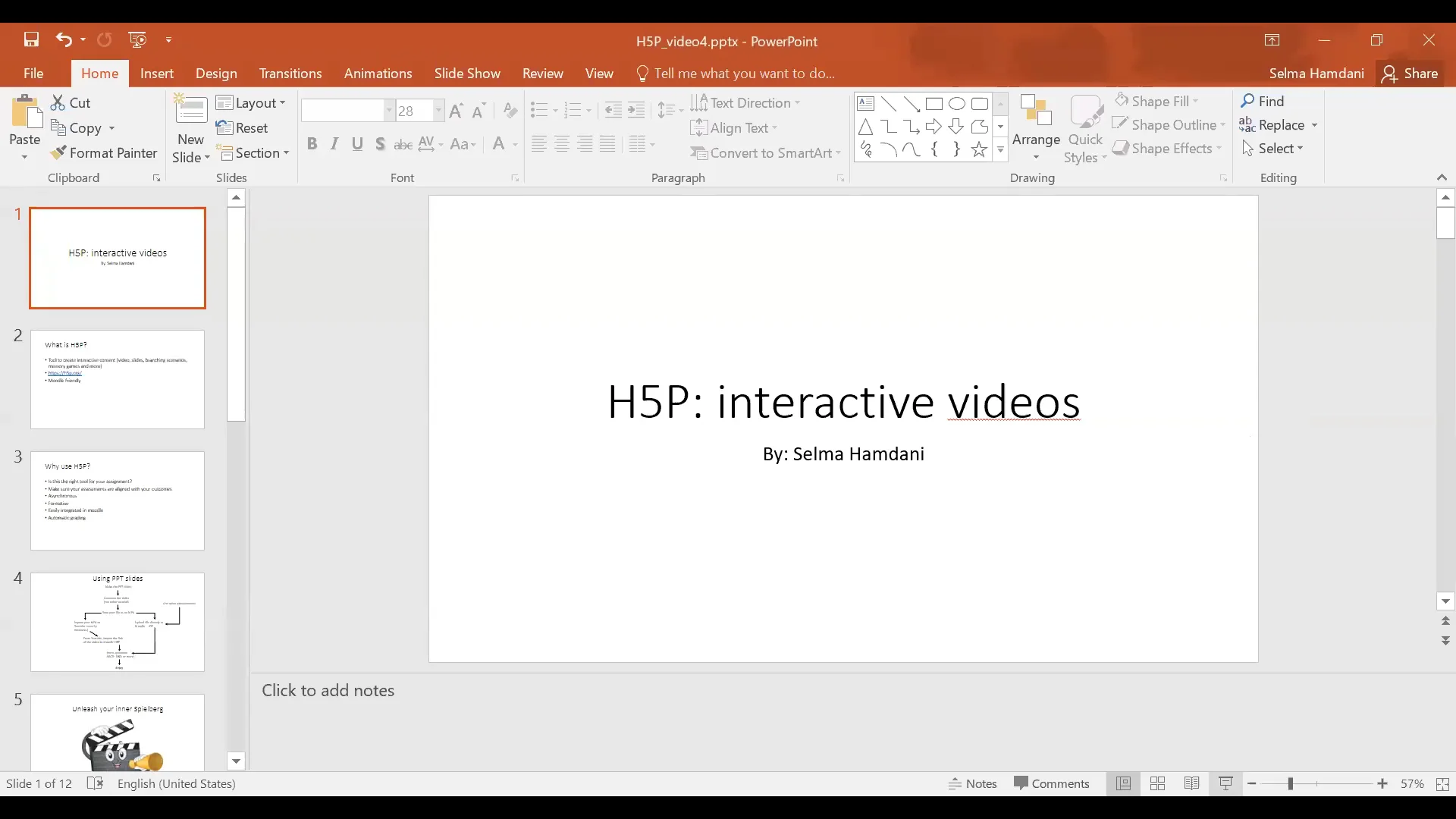
Task: Switch to Slide Sorter view in status bar
Action: [x=1157, y=783]
